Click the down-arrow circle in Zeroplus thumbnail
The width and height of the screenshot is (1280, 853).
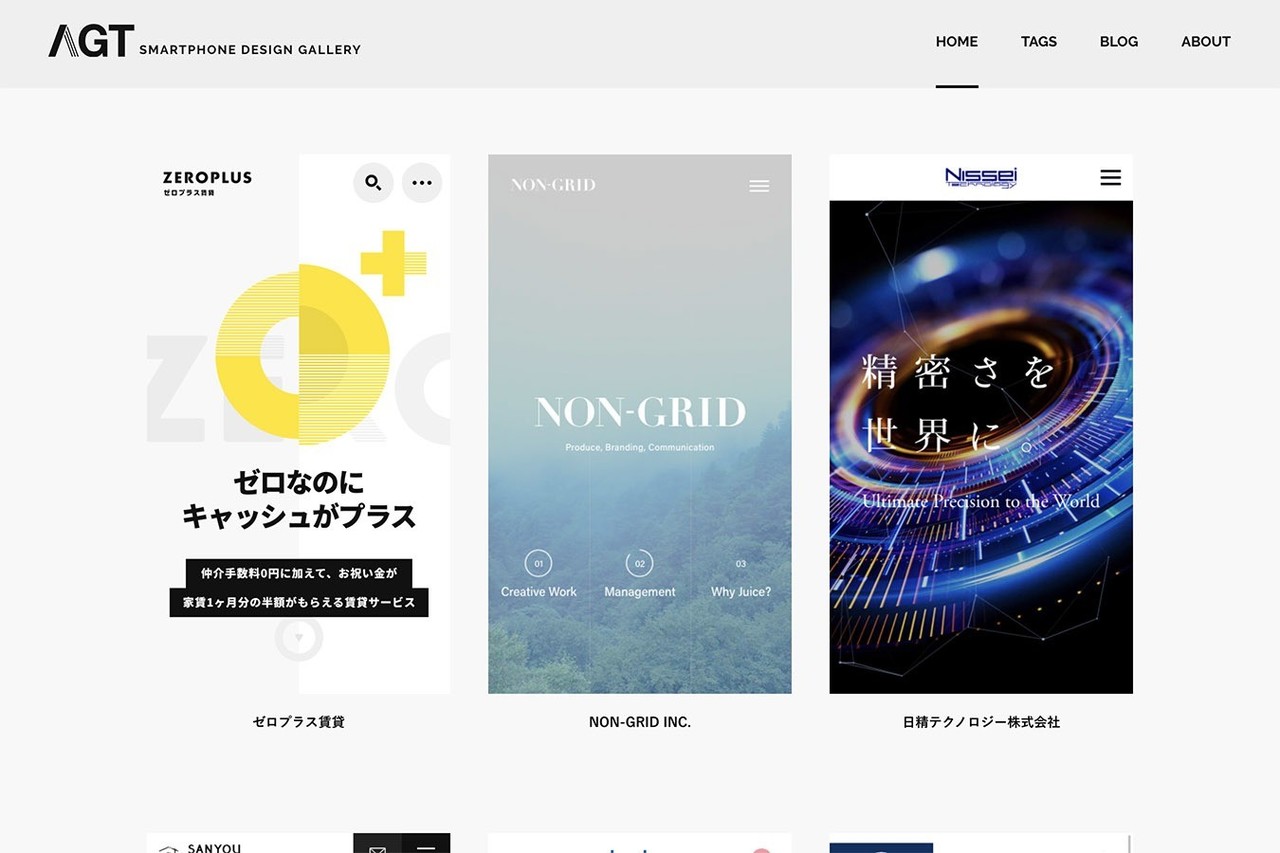(x=299, y=637)
